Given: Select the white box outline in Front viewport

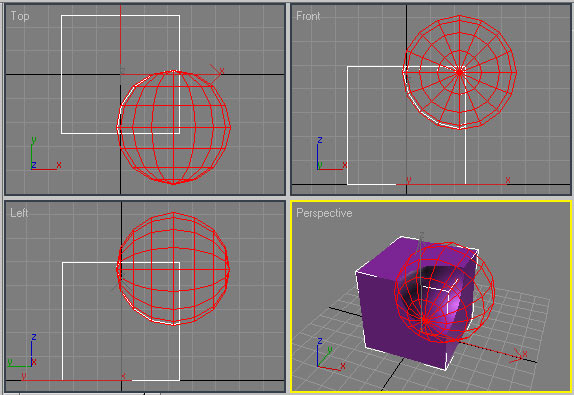Looking at the screenshot, I should tap(406, 126).
